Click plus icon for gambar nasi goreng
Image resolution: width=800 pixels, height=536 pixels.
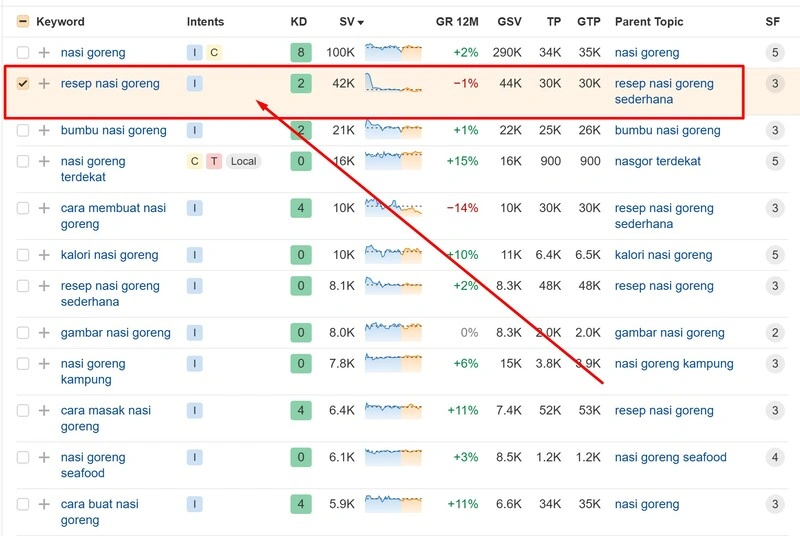[x=44, y=333]
